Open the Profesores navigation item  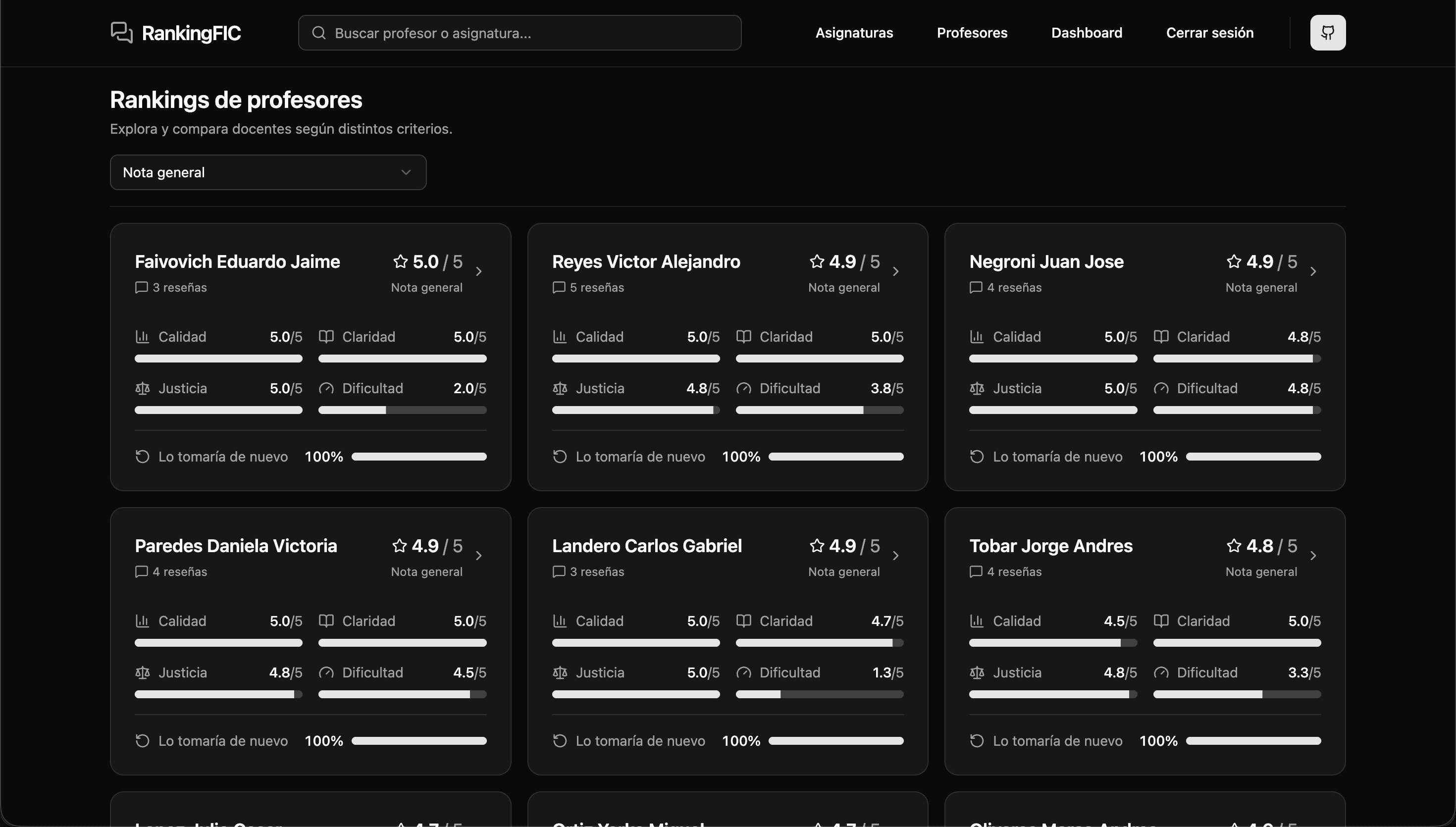[972, 33]
